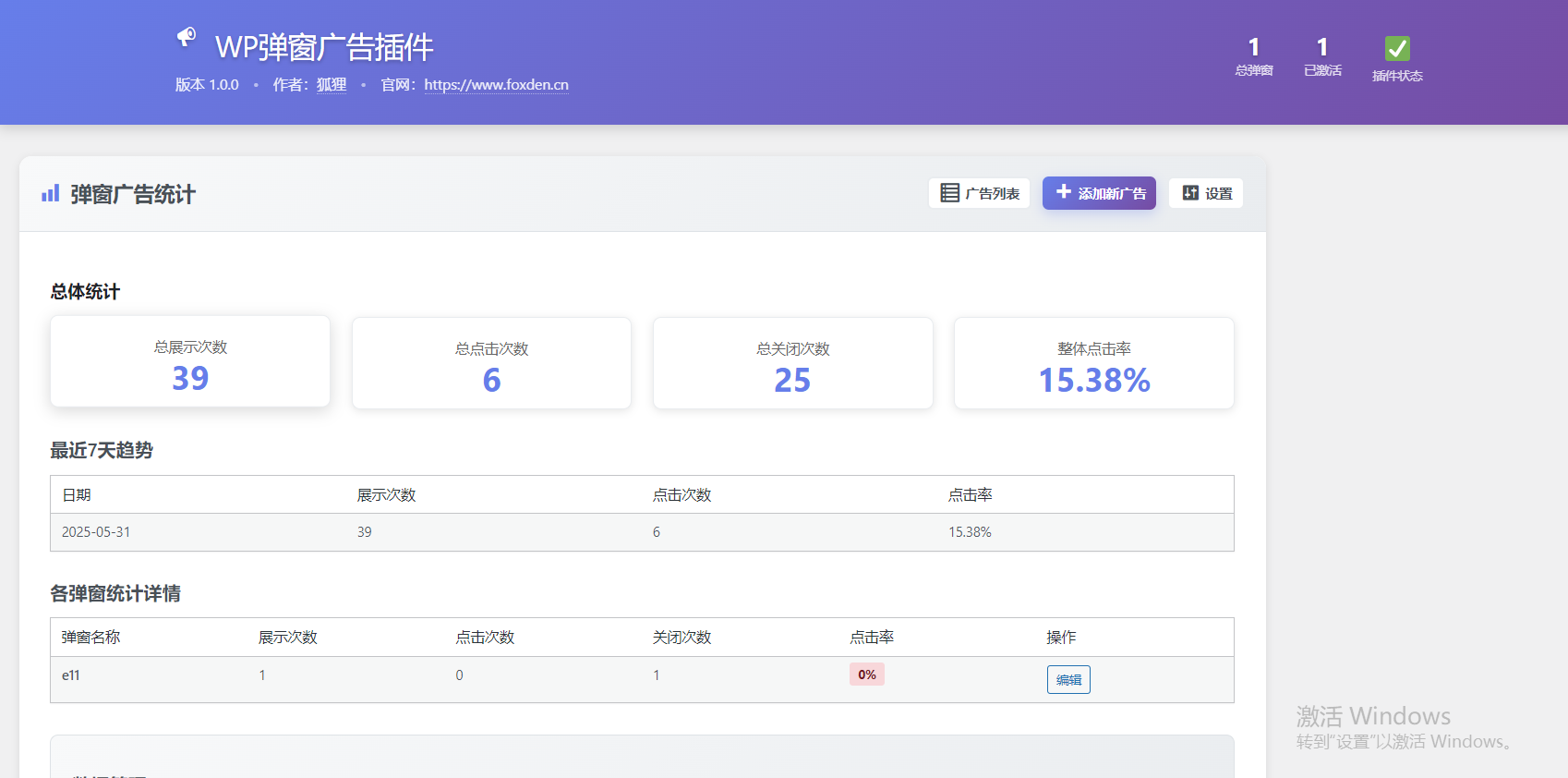Screen dimensions: 1568x778
Task: Click the 总展示次数 card showing 39
Action: 190,361
